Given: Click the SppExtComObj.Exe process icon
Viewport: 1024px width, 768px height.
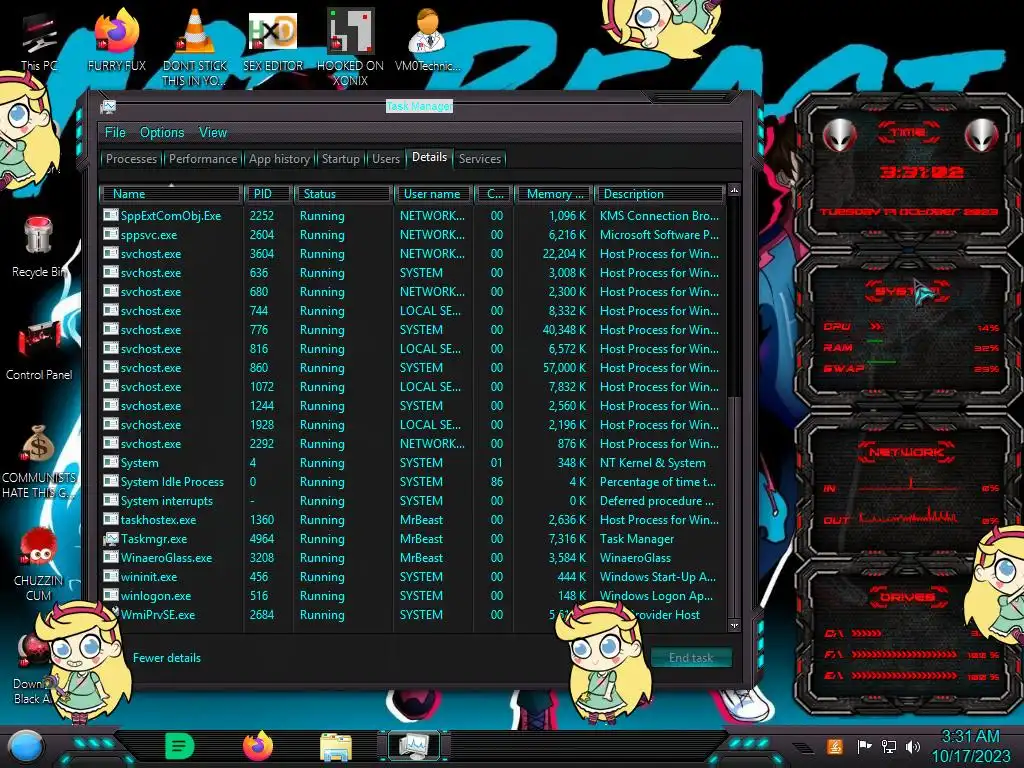Looking at the screenshot, I should tap(110, 215).
